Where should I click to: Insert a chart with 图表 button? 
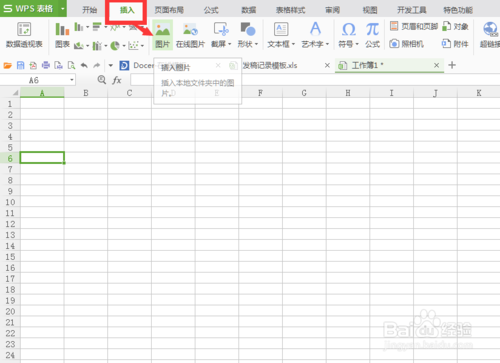[62, 34]
